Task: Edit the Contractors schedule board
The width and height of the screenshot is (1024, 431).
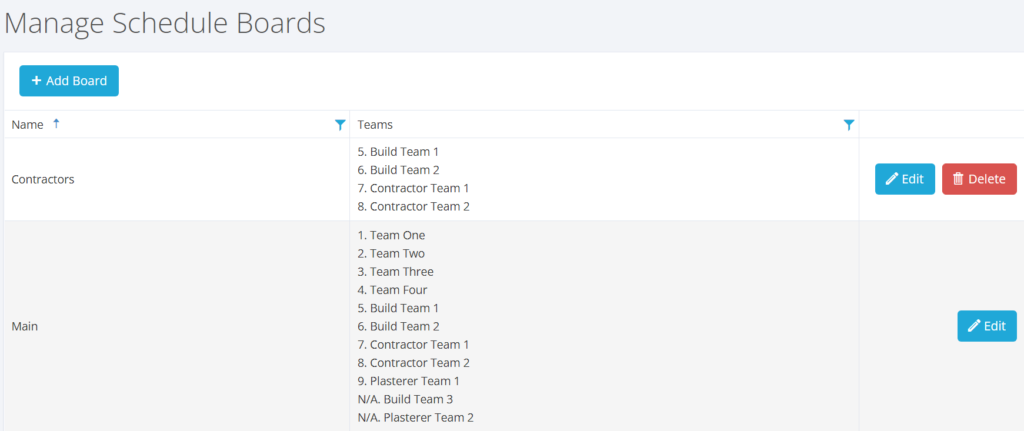Action: [904, 179]
